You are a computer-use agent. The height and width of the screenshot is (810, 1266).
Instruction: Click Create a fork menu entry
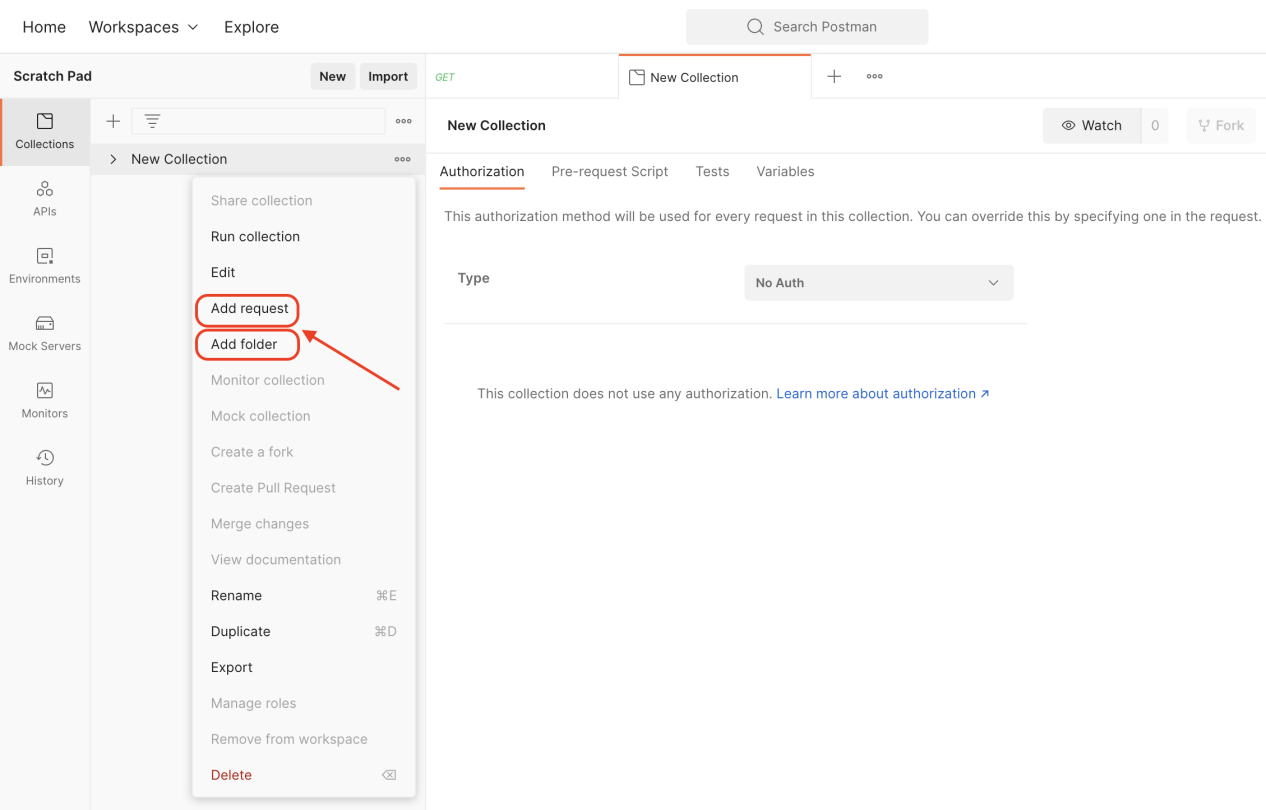click(303, 452)
